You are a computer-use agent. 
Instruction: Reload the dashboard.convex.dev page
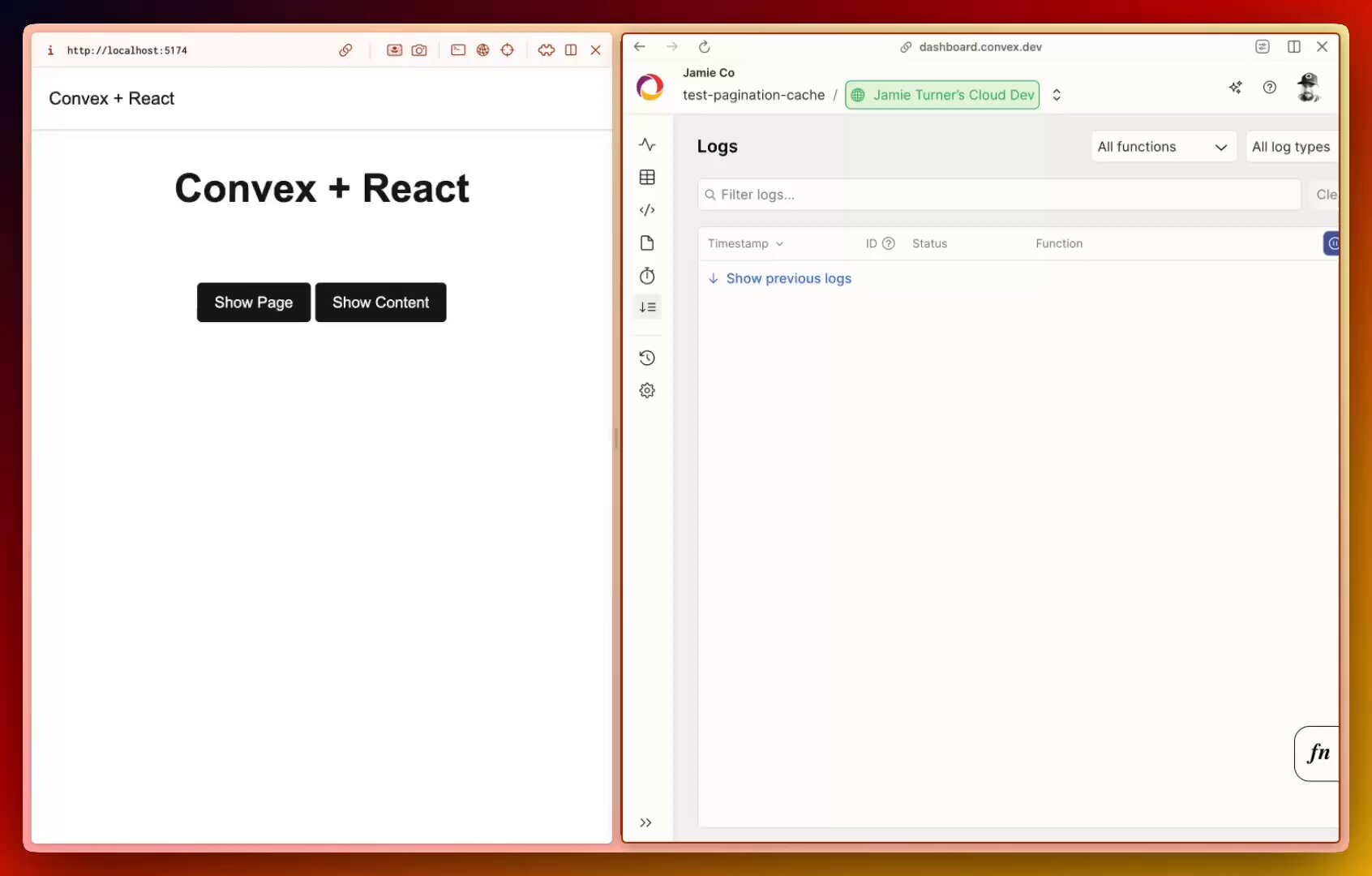coord(705,47)
